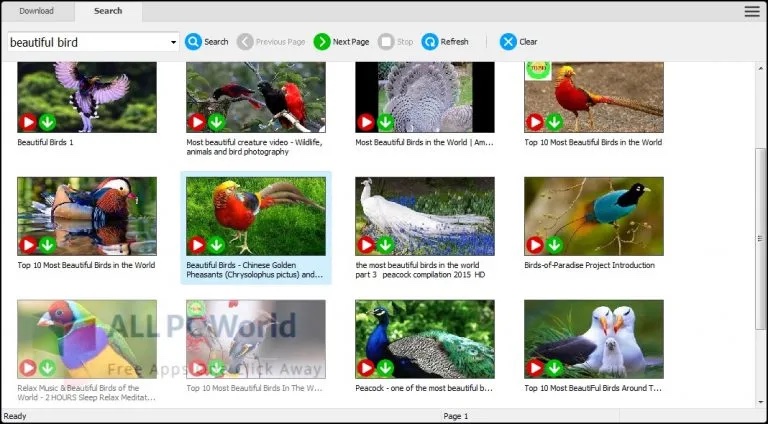Download Birds-of-Paradise Project Introduction video

[x=554, y=245]
